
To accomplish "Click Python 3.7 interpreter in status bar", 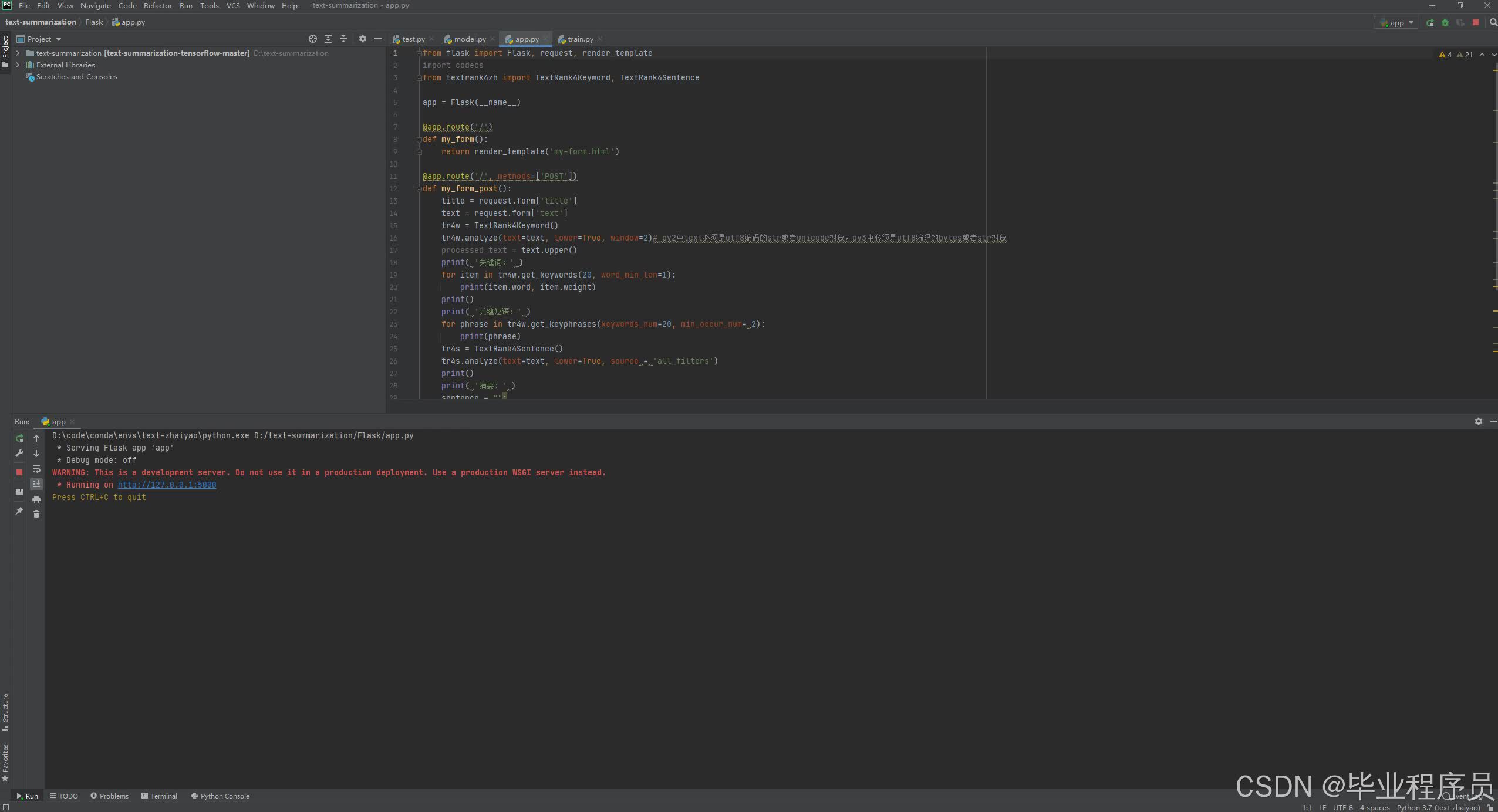I will (x=1438, y=807).
